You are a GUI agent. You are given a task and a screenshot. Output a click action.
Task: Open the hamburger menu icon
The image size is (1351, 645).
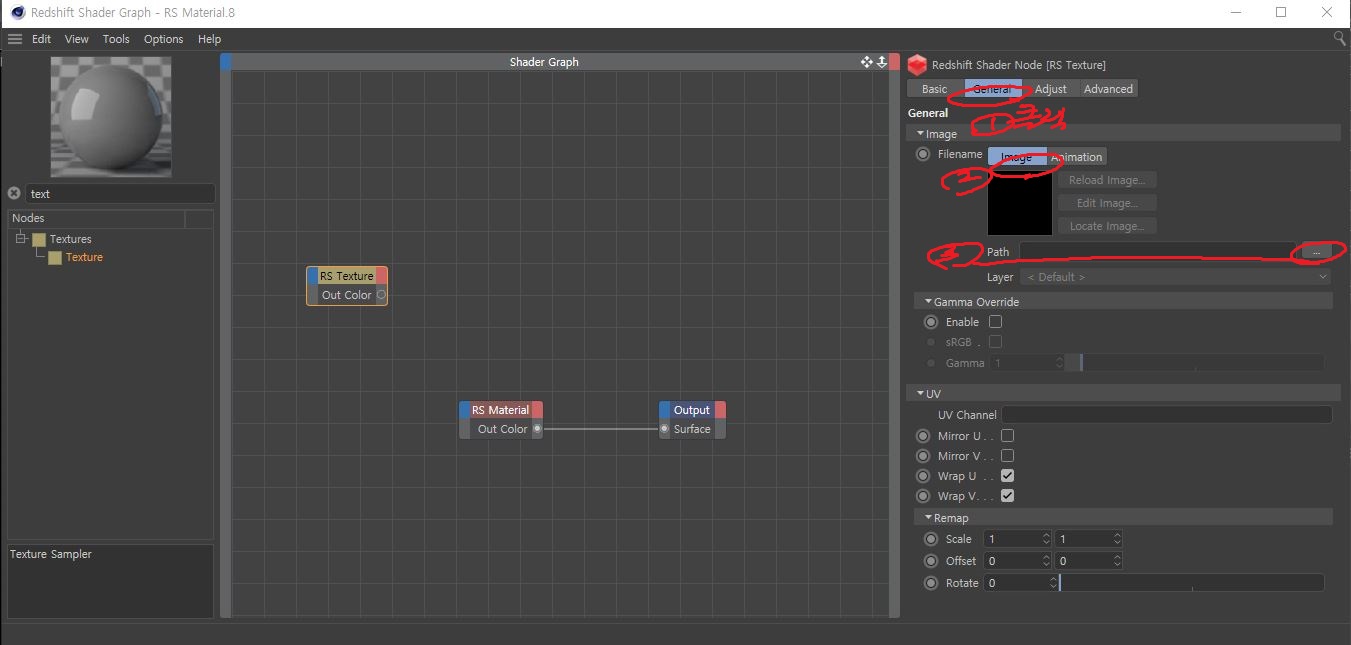pos(15,39)
